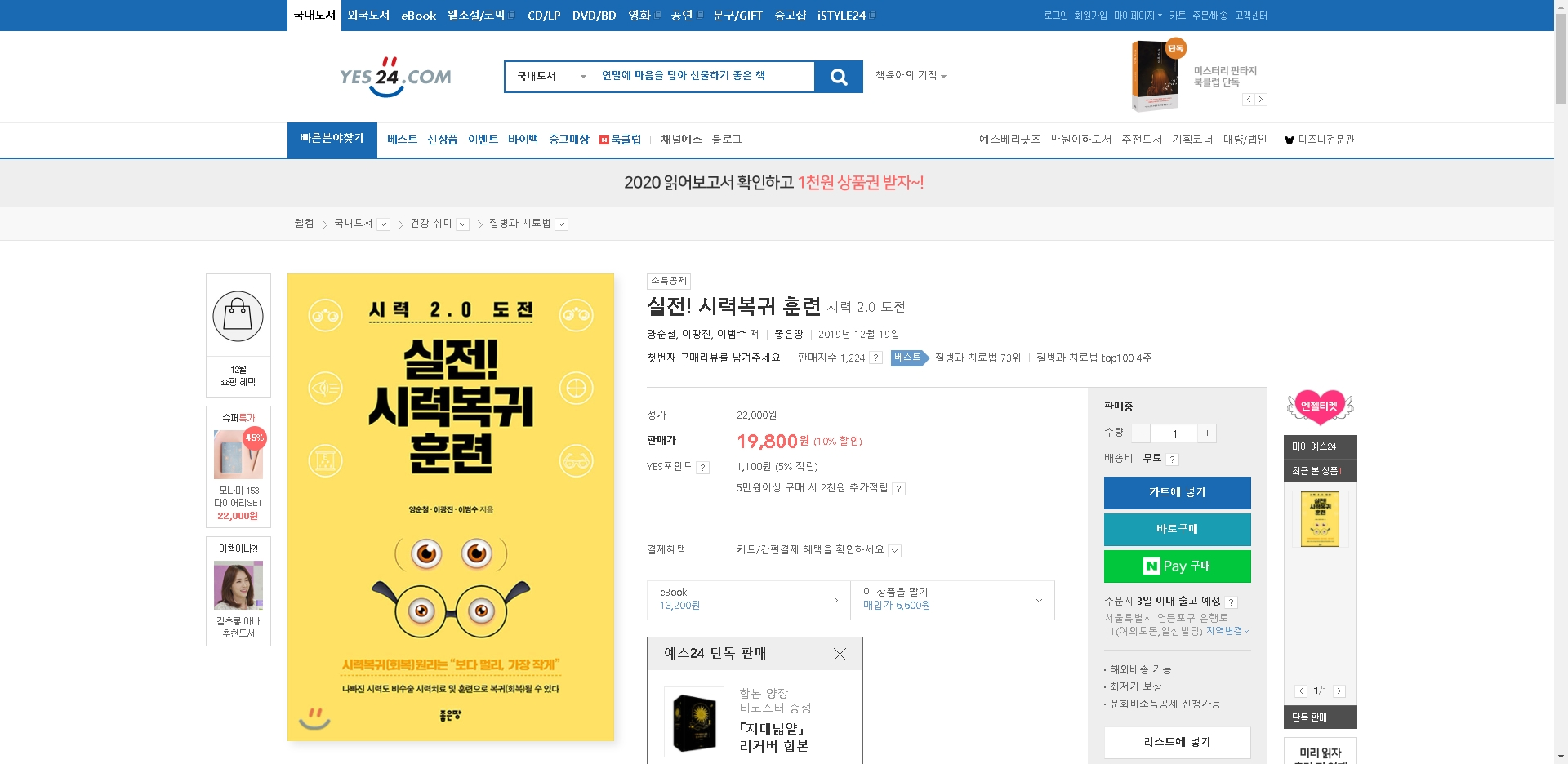1568x764 pixels.
Task: Click help icon next to 3일 이내 출고 예정
Action: coord(1232,602)
